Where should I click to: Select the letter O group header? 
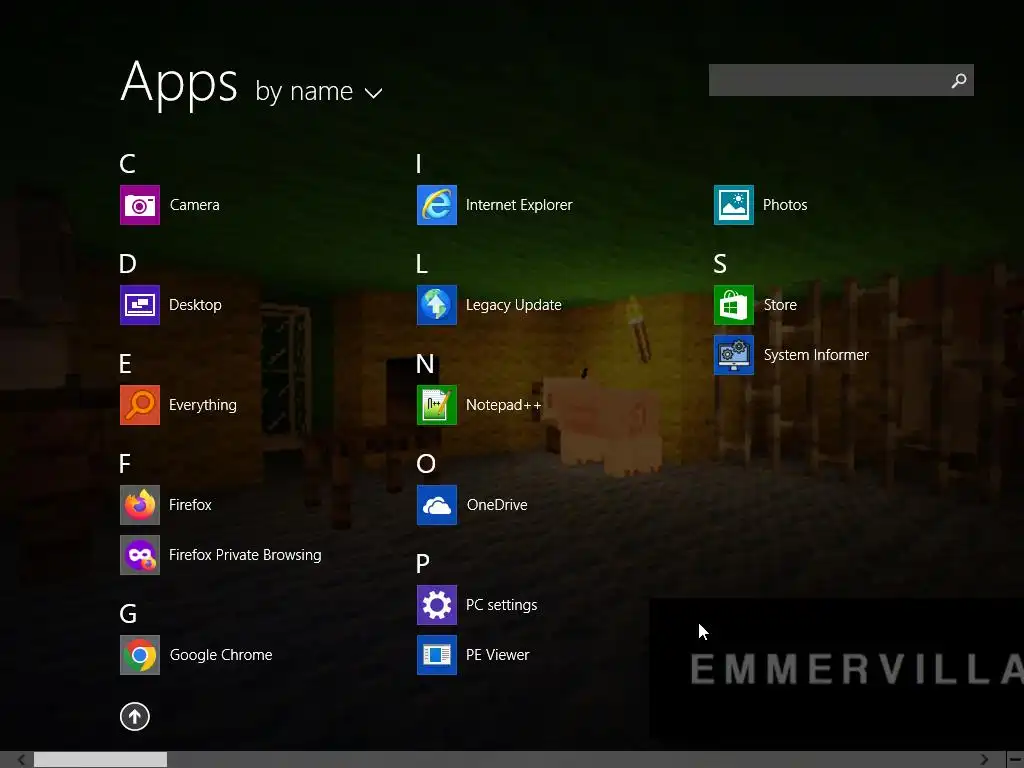(x=426, y=464)
